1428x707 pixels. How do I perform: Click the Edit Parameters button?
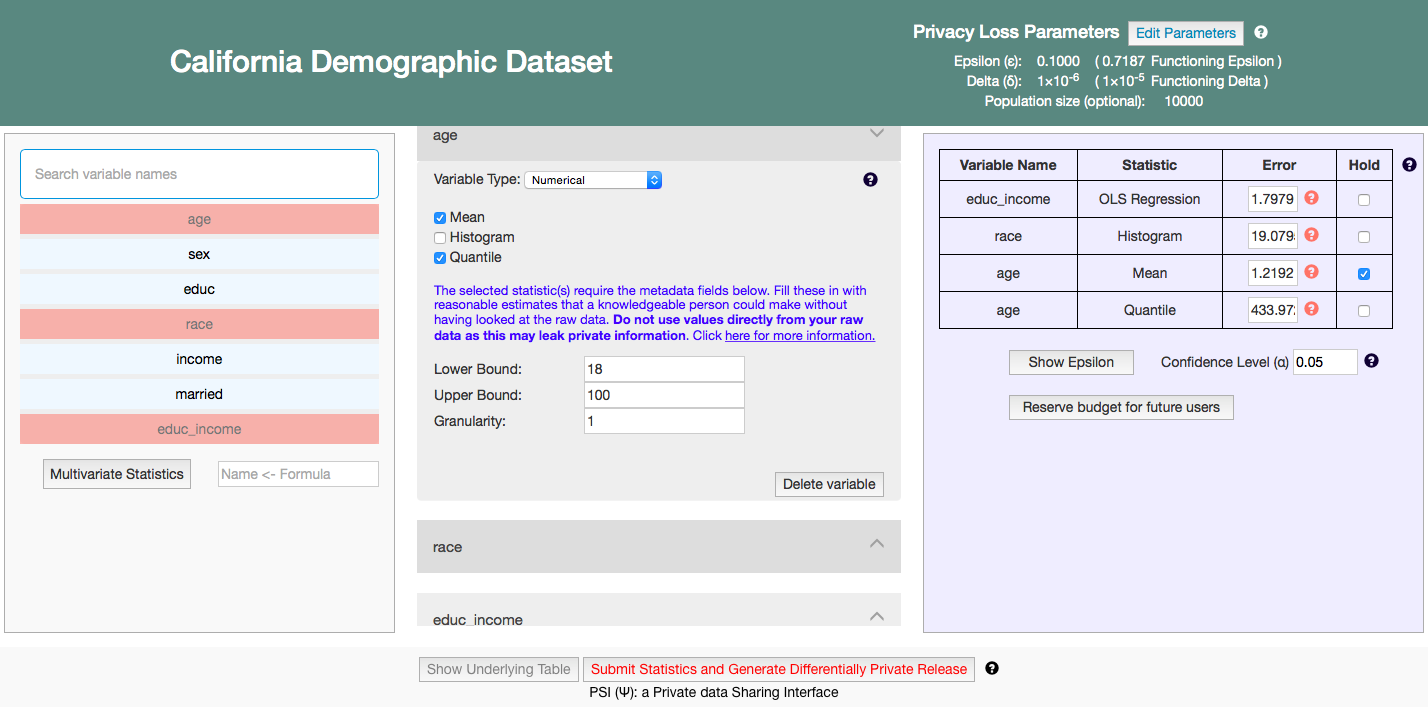tap(1185, 33)
